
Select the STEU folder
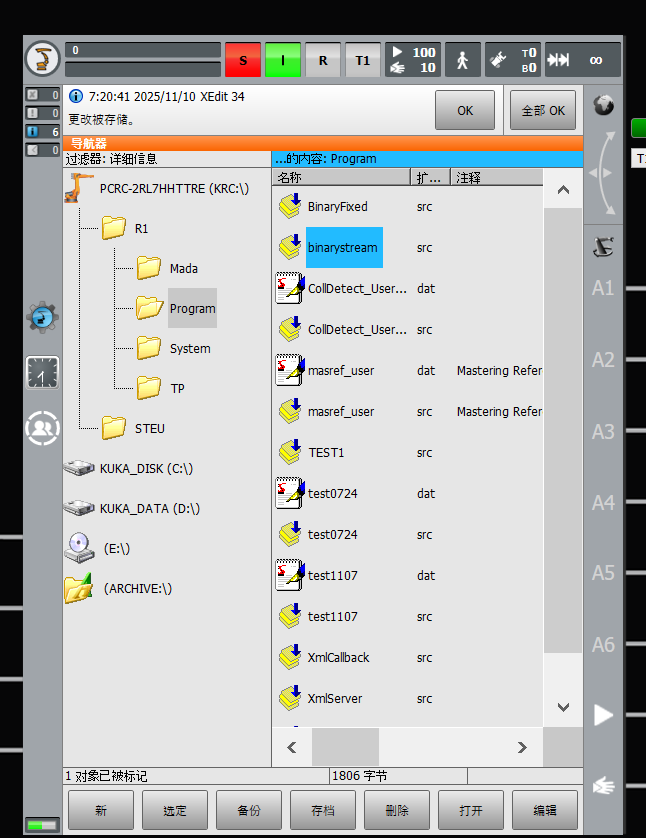pos(150,429)
